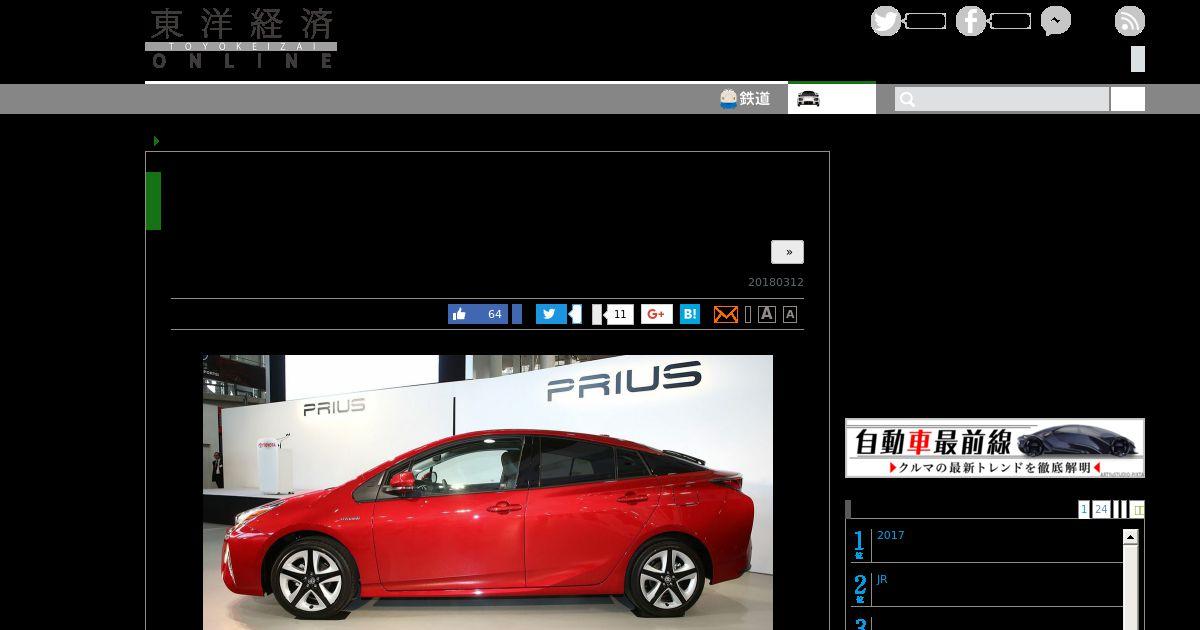Select the 24 ranking period tab

point(1100,509)
